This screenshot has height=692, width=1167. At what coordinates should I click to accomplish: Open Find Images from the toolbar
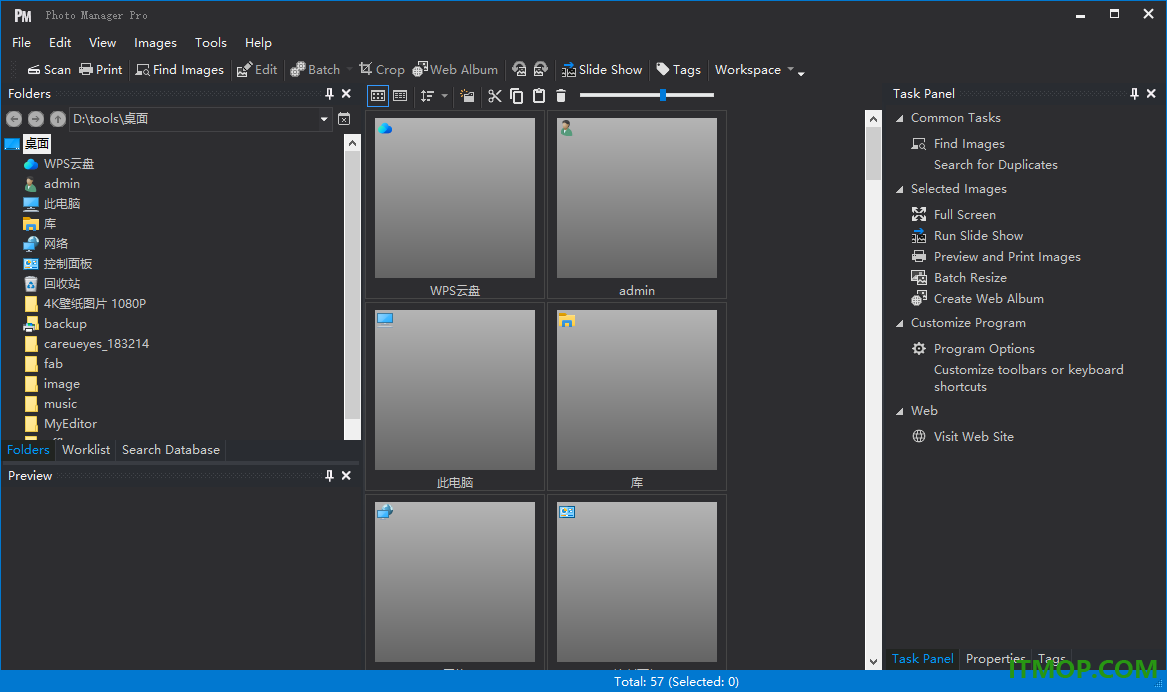coord(179,69)
